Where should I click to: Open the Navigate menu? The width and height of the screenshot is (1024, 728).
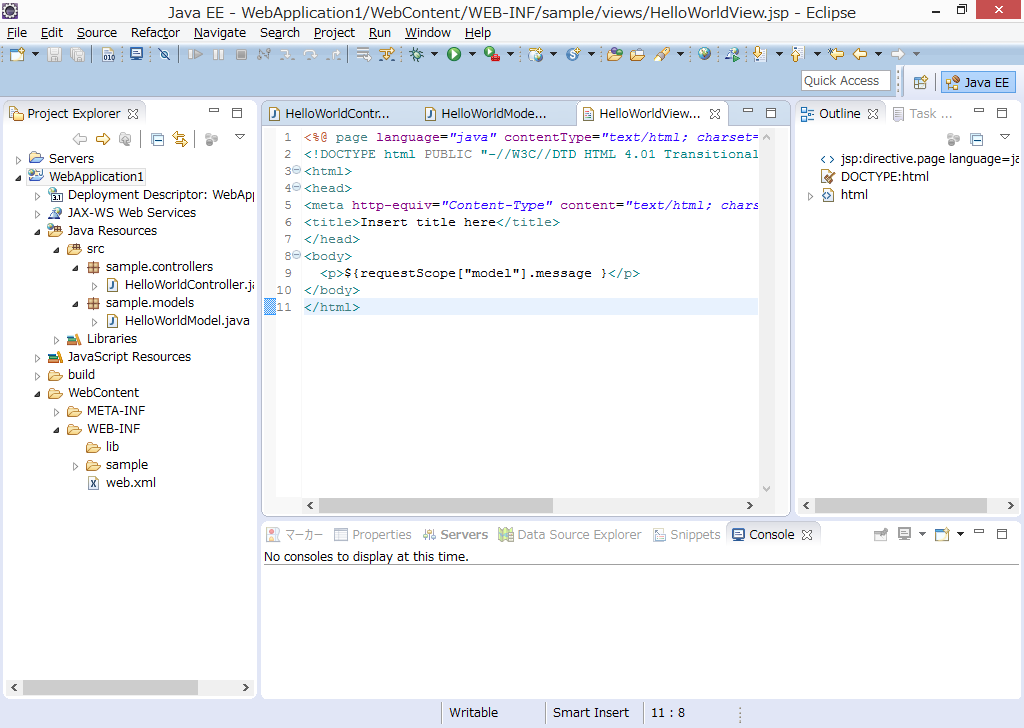219,33
